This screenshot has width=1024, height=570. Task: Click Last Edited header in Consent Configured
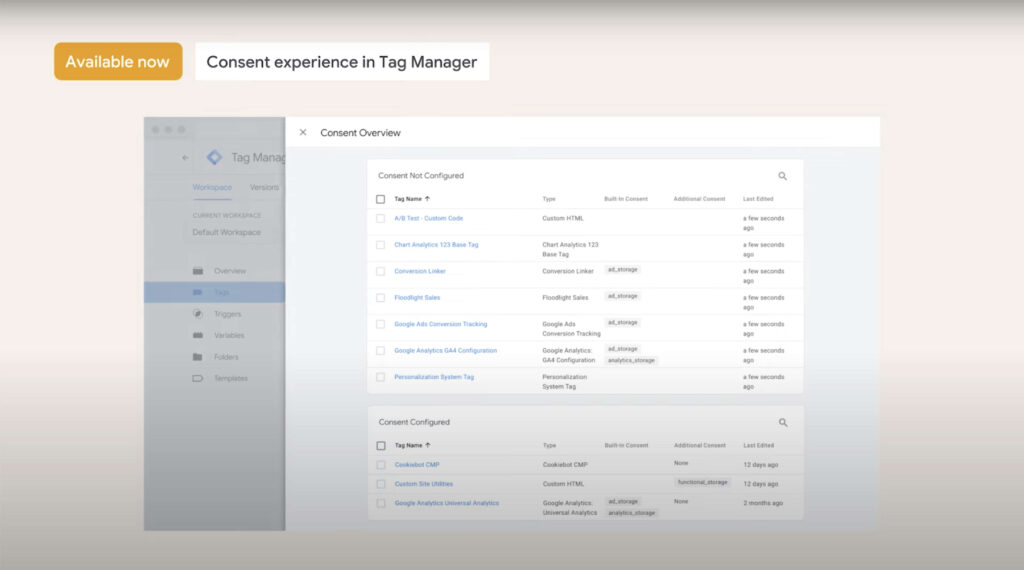(x=759, y=445)
